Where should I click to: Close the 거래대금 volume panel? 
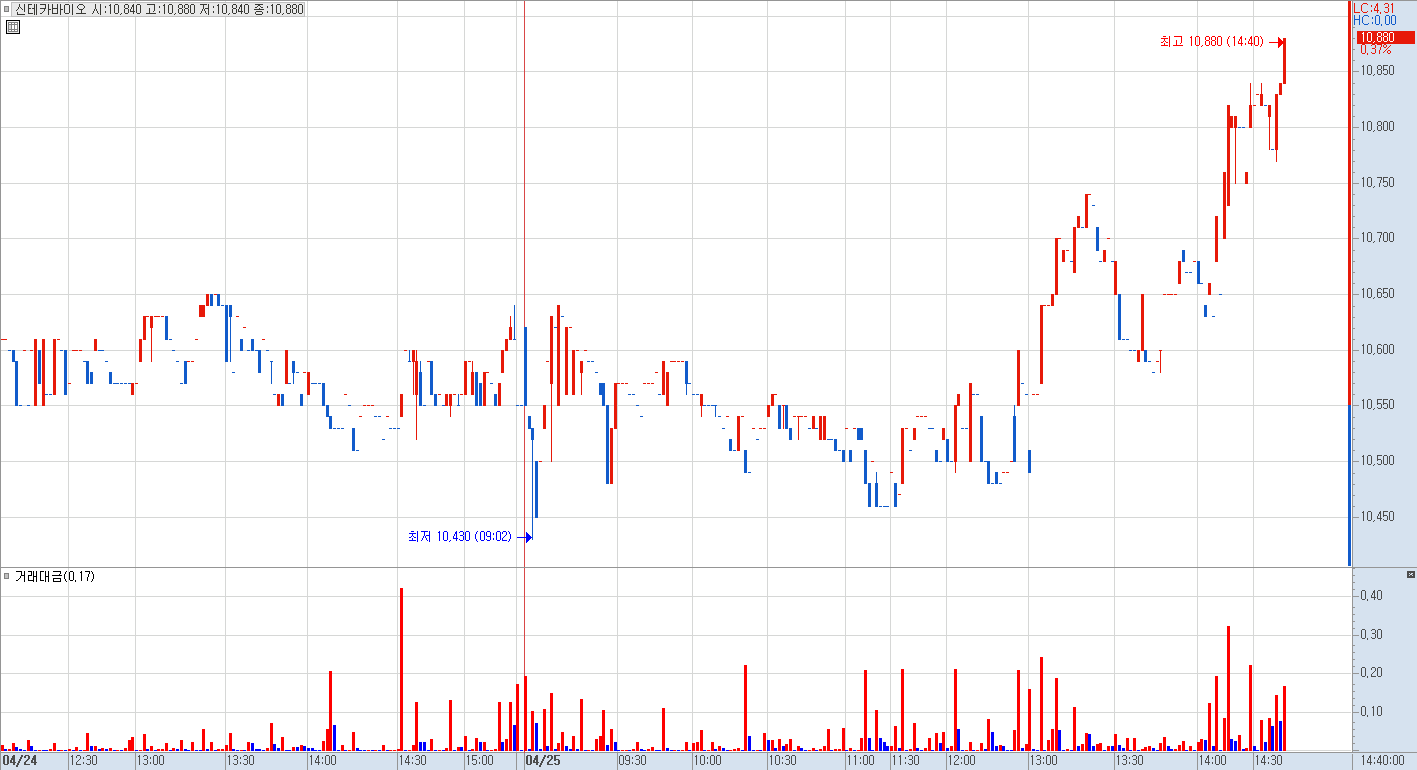1410,575
